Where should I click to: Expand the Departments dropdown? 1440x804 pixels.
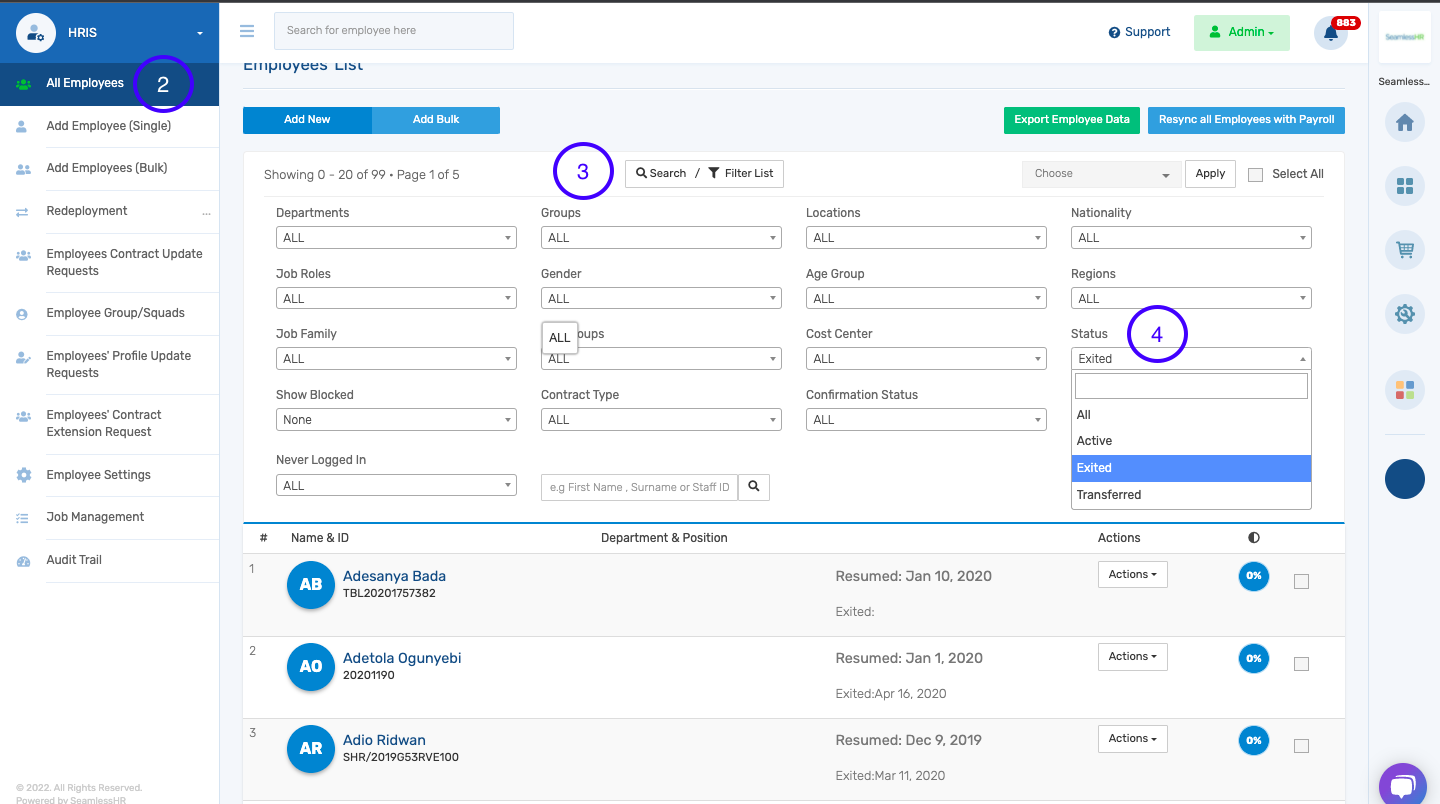(x=396, y=238)
